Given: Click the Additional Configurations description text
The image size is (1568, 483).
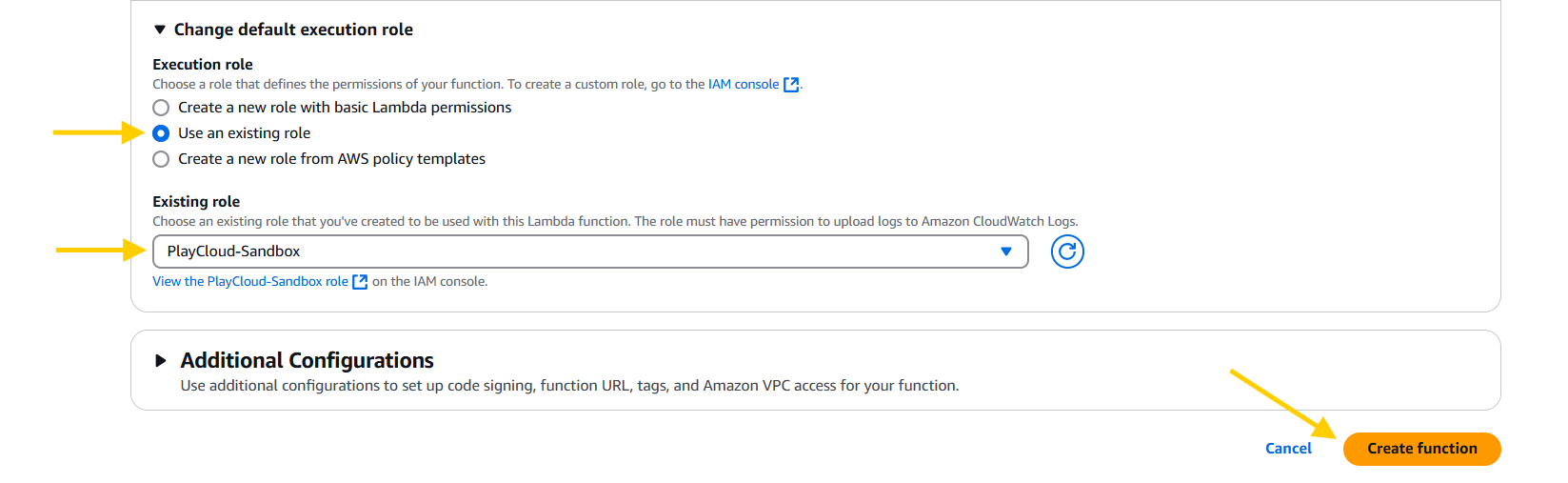Looking at the screenshot, I should 569,386.
